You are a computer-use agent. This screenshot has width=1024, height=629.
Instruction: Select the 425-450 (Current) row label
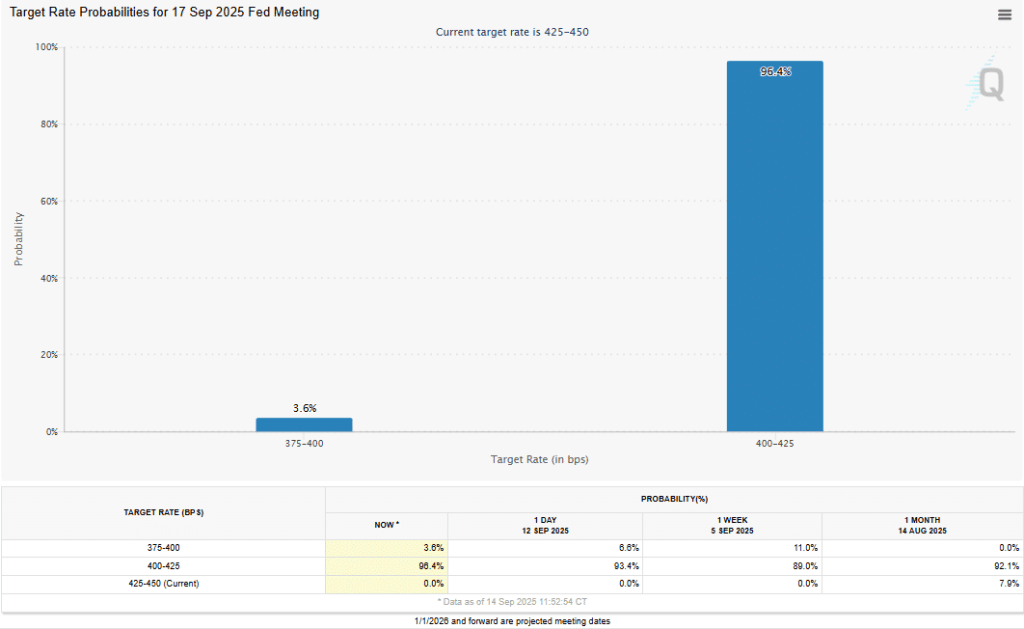[162, 583]
